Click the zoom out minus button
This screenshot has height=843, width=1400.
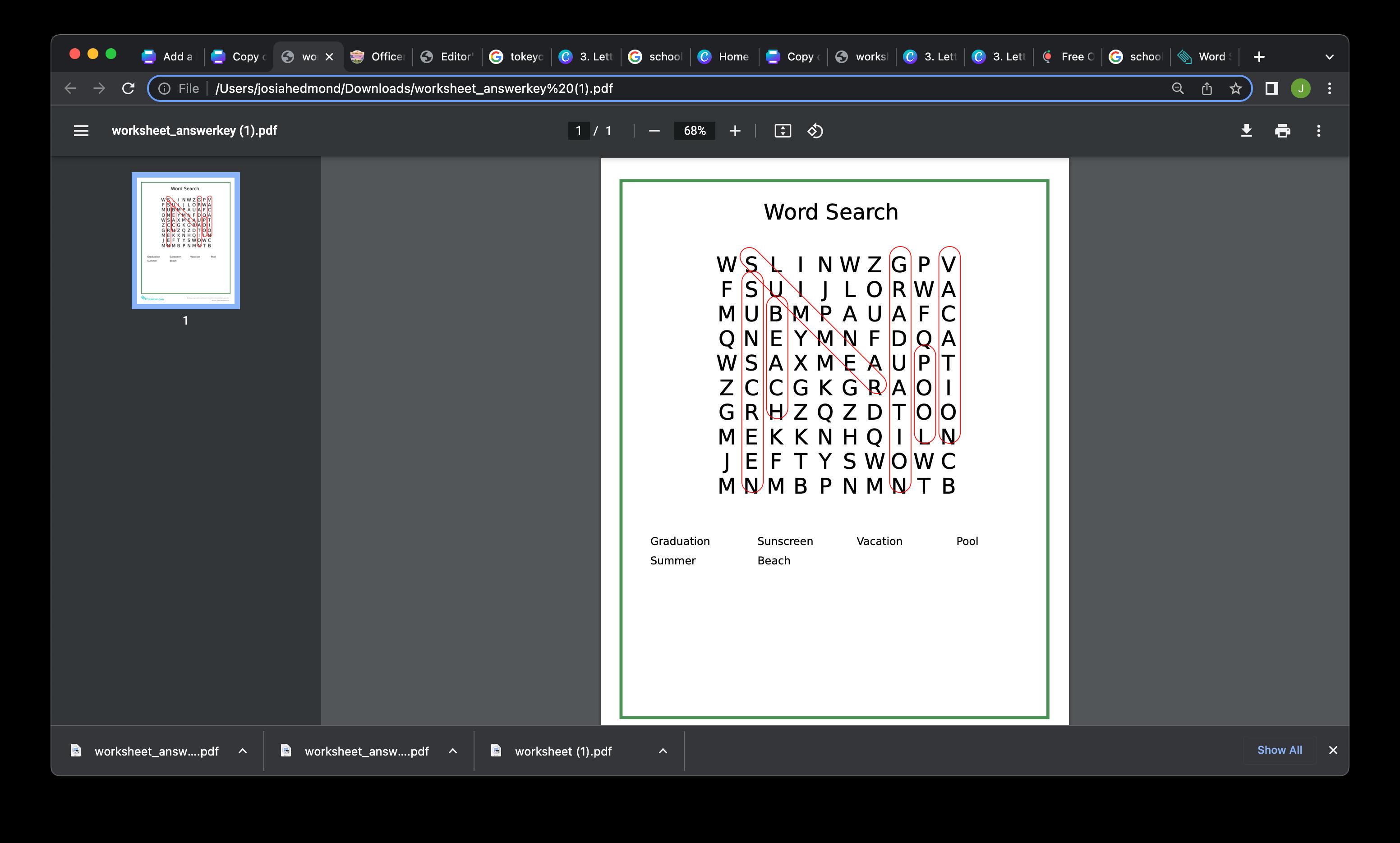tap(654, 131)
